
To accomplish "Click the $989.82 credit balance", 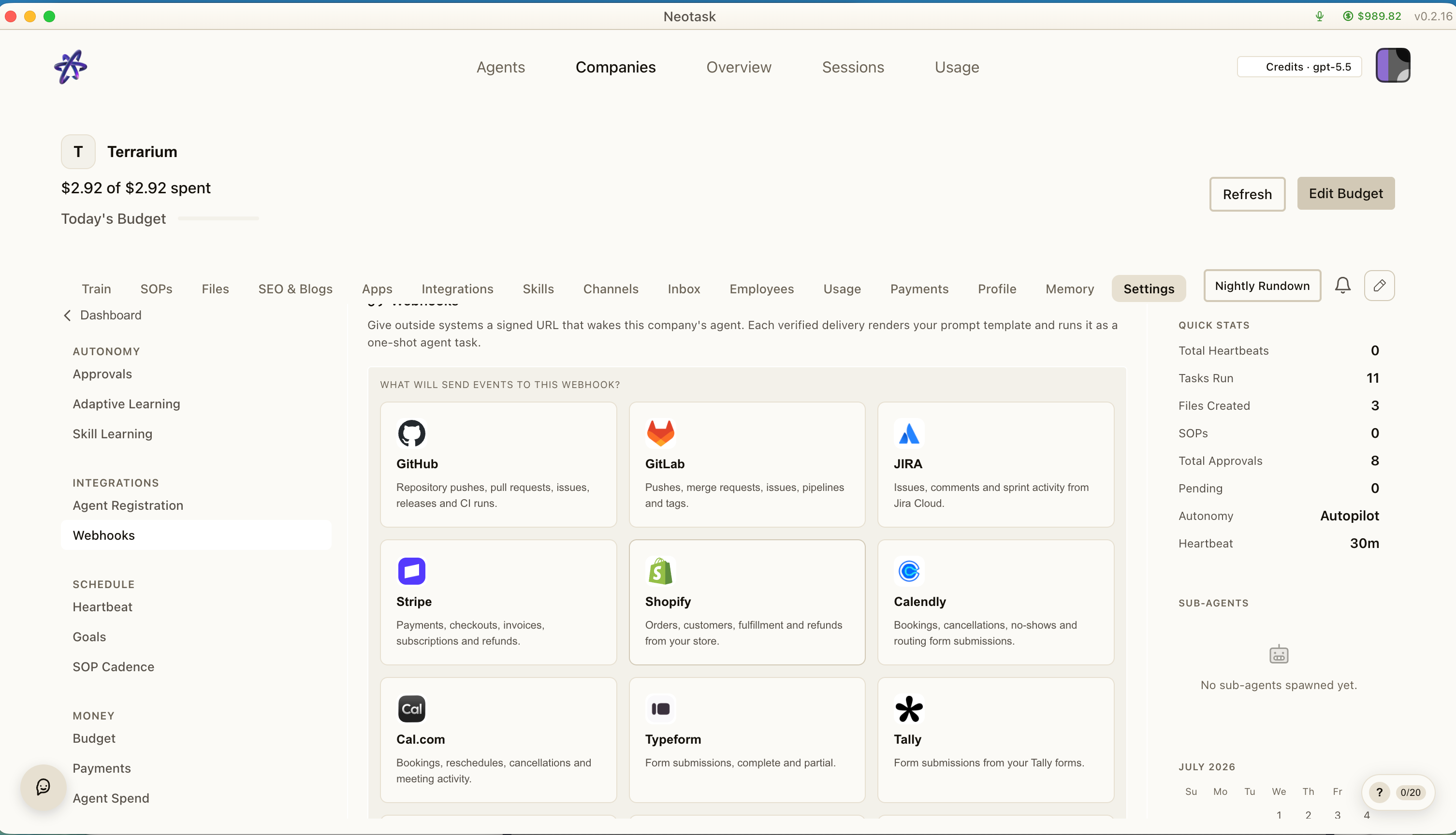I will pyautogui.click(x=1372, y=16).
